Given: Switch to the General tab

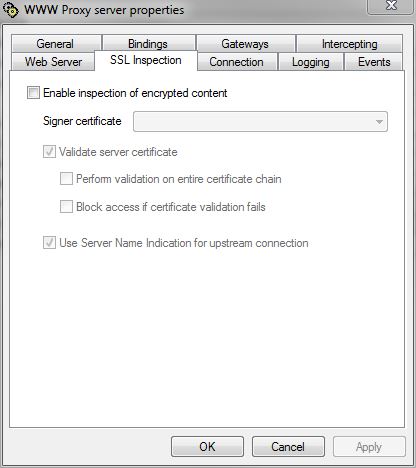Looking at the screenshot, I should point(56,43).
